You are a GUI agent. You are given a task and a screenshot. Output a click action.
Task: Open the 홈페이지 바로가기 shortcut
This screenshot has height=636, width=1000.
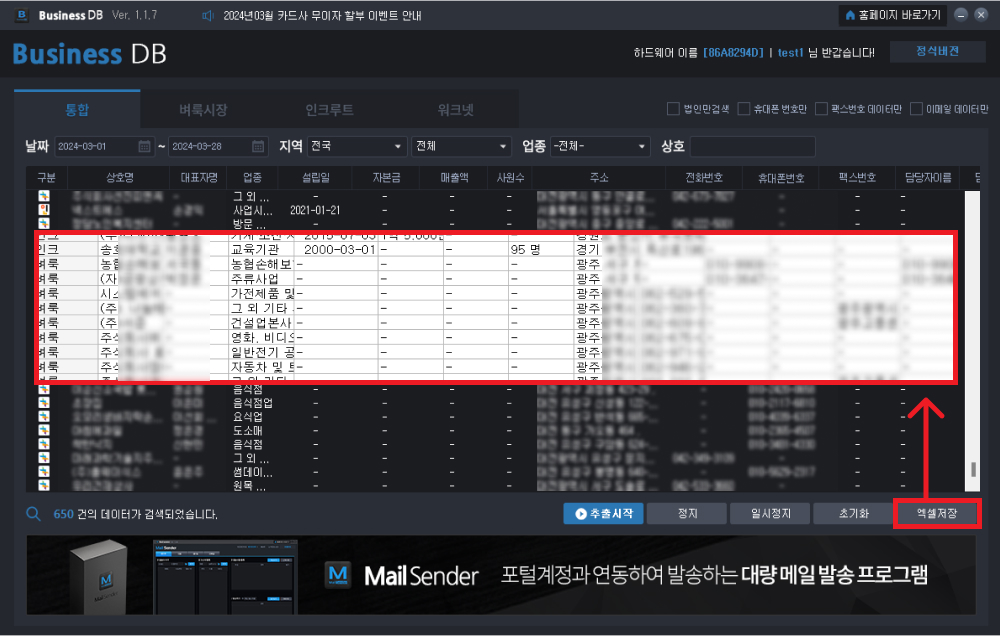pos(893,15)
